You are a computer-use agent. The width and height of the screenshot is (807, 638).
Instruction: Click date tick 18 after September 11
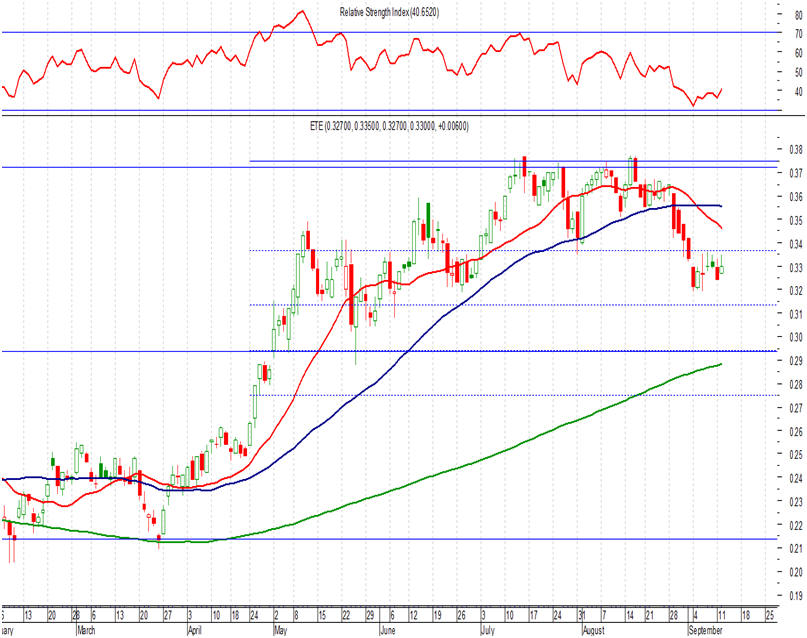pos(745,615)
